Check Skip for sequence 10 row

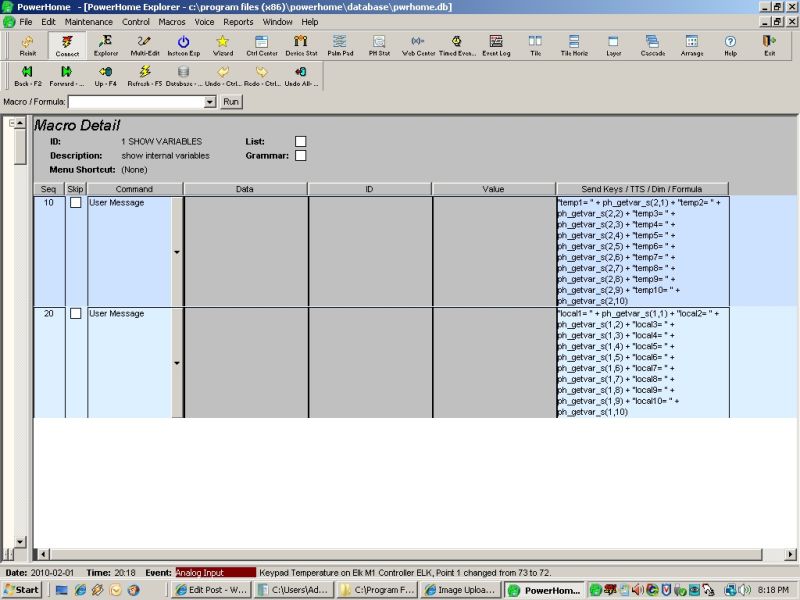(76, 203)
